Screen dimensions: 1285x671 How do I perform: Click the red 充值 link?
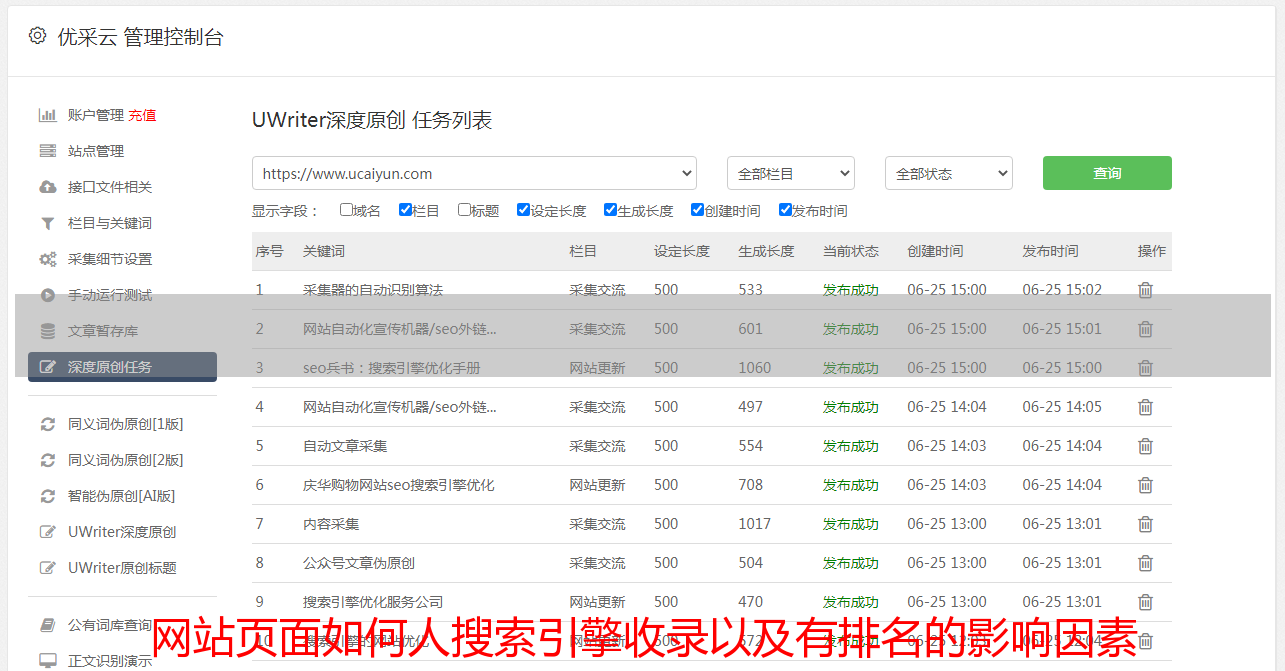(x=142, y=115)
